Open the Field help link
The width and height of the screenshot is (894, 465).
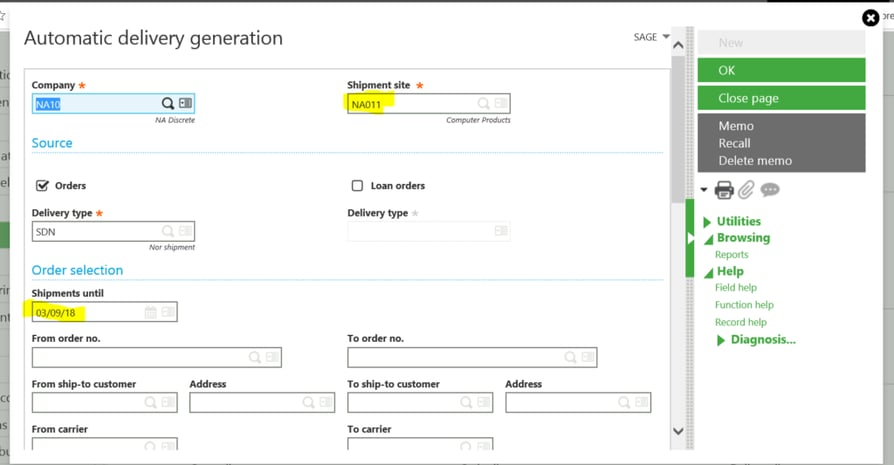735,288
